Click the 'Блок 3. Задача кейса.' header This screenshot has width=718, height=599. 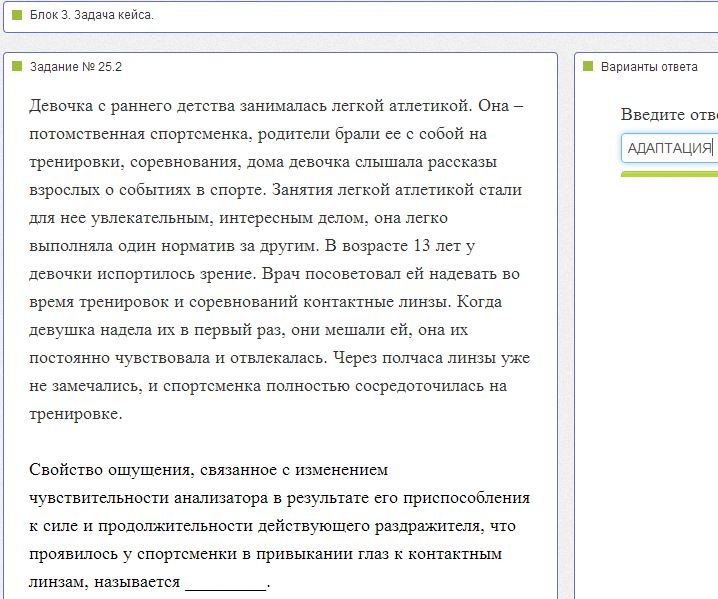(x=92, y=15)
